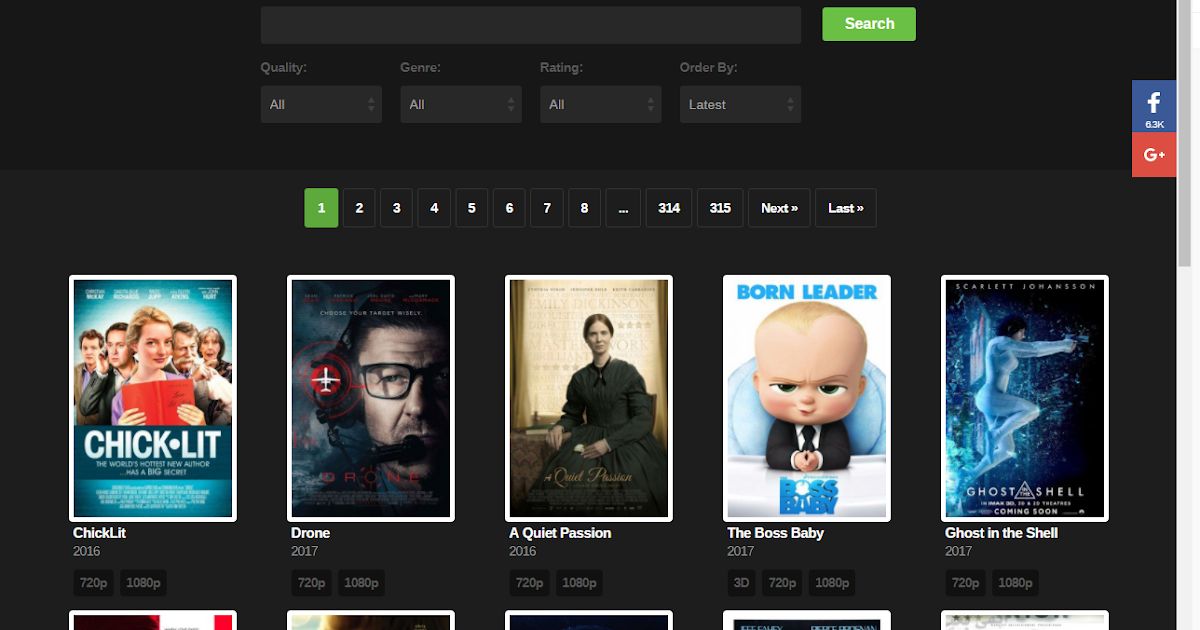
Task: Click the 2016 year under A Quiet Passion
Action: tap(523, 551)
